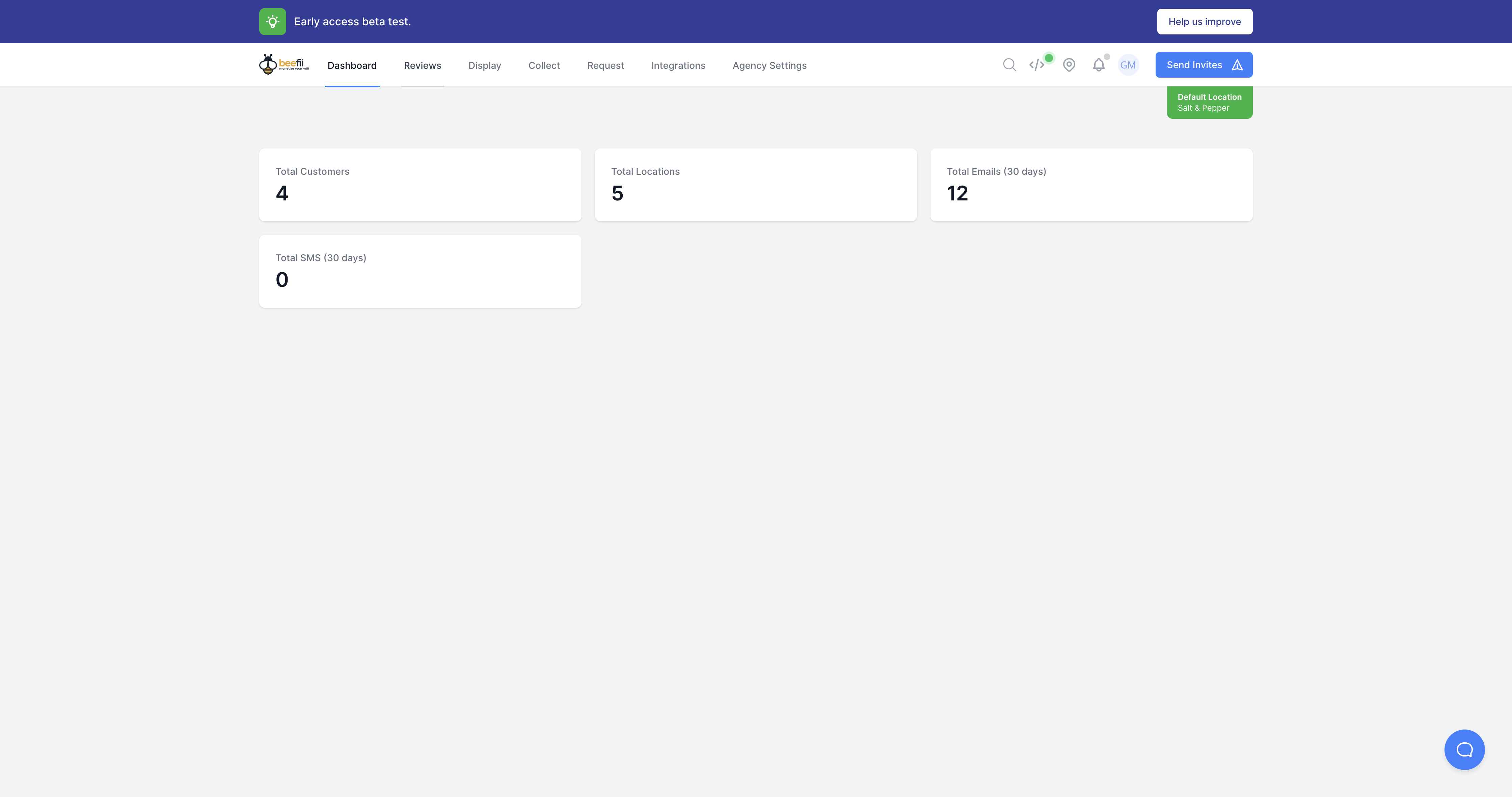Open the GM user avatar menu
The width and height of the screenshot is (1512, 797).
coord(1128,65)
